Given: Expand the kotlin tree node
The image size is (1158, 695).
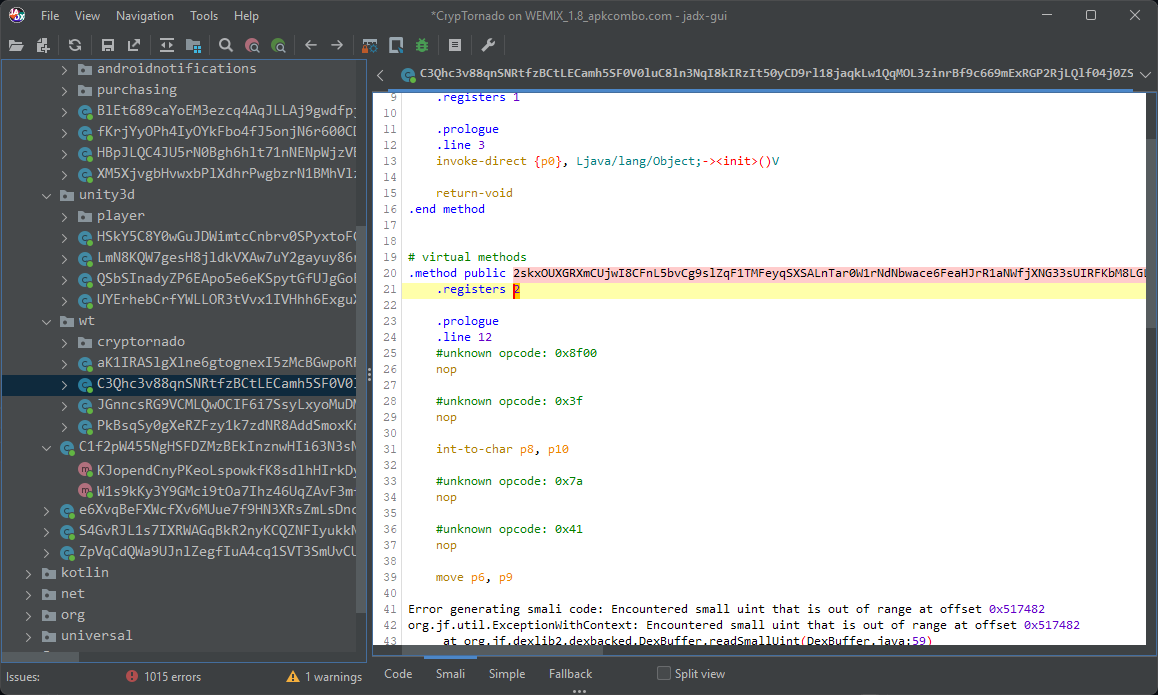Looking at the screenshot, I should pyautogui.click(x=27, y=572).
